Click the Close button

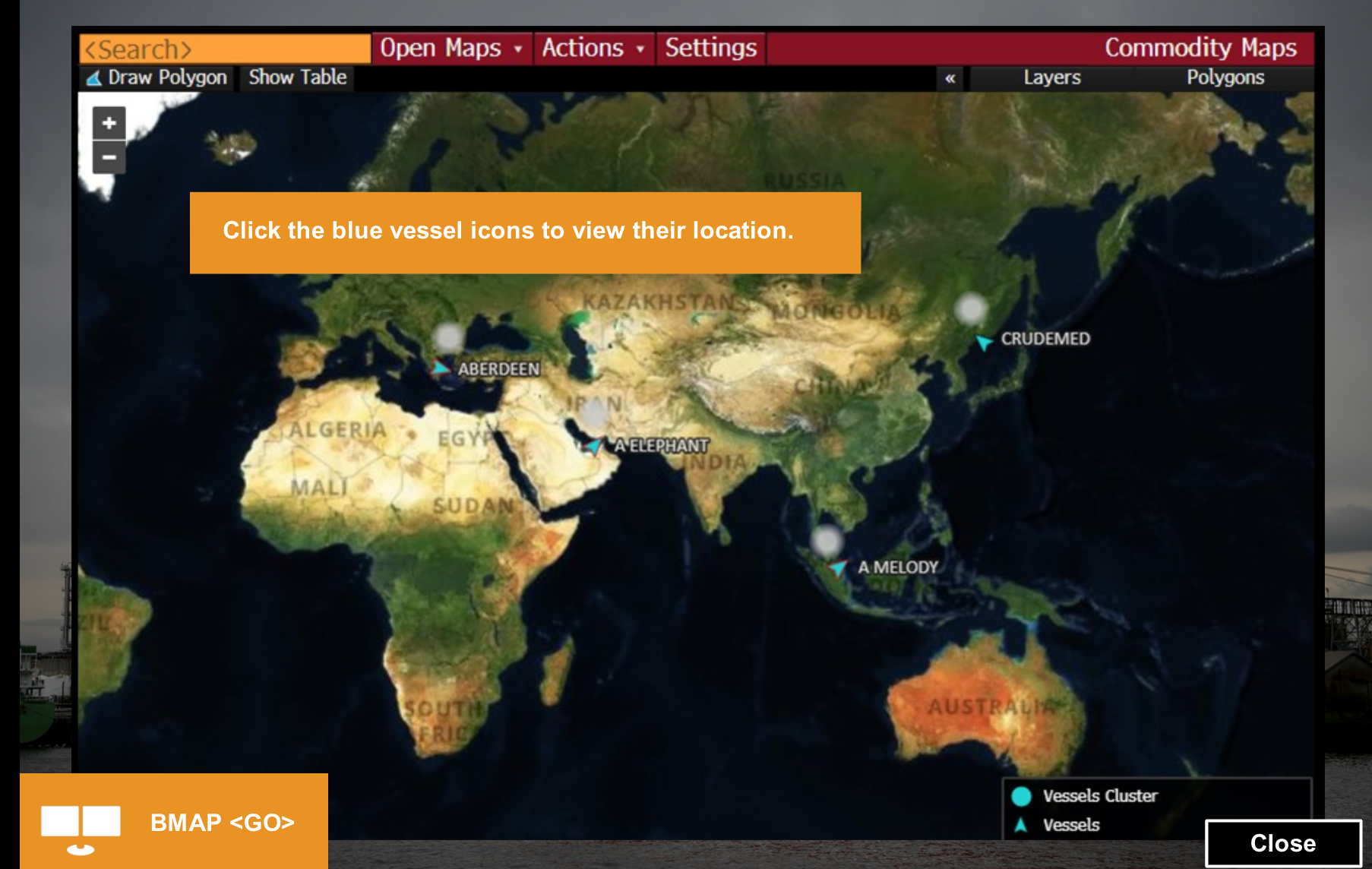(x=1283, y=842)
